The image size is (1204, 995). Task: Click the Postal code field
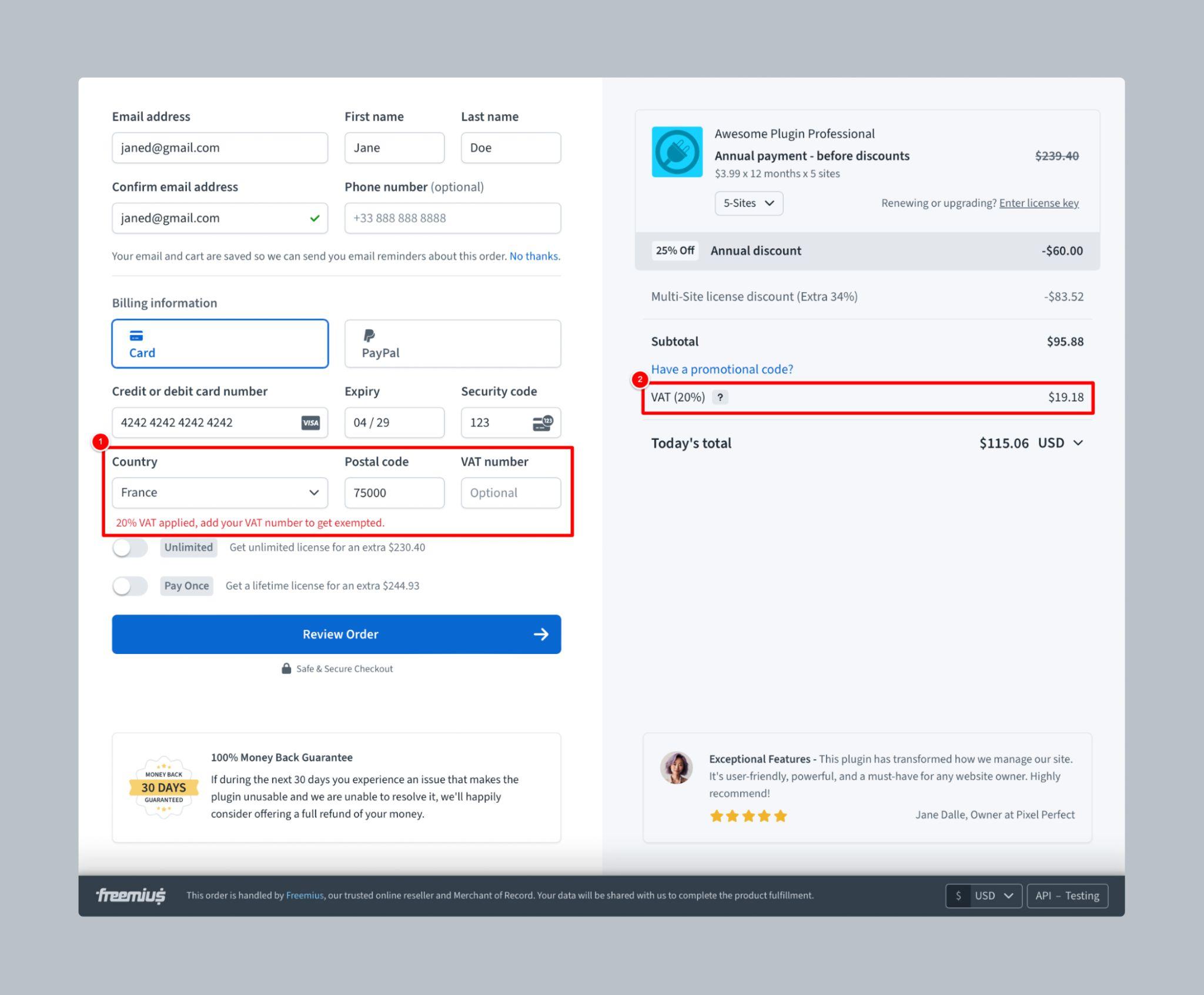pyautogui.click(x=394, y=493)
